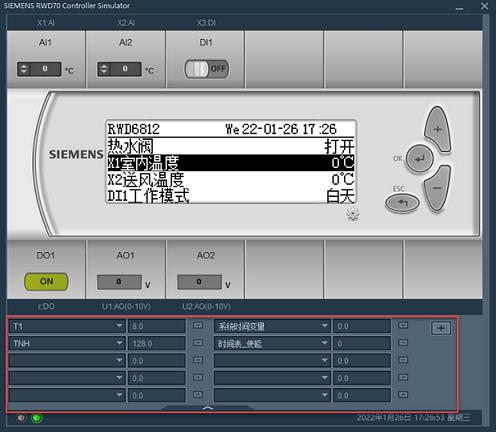Click the ESC back arrow button
Viewport: 496px width, 432px height.
(402, 203)
